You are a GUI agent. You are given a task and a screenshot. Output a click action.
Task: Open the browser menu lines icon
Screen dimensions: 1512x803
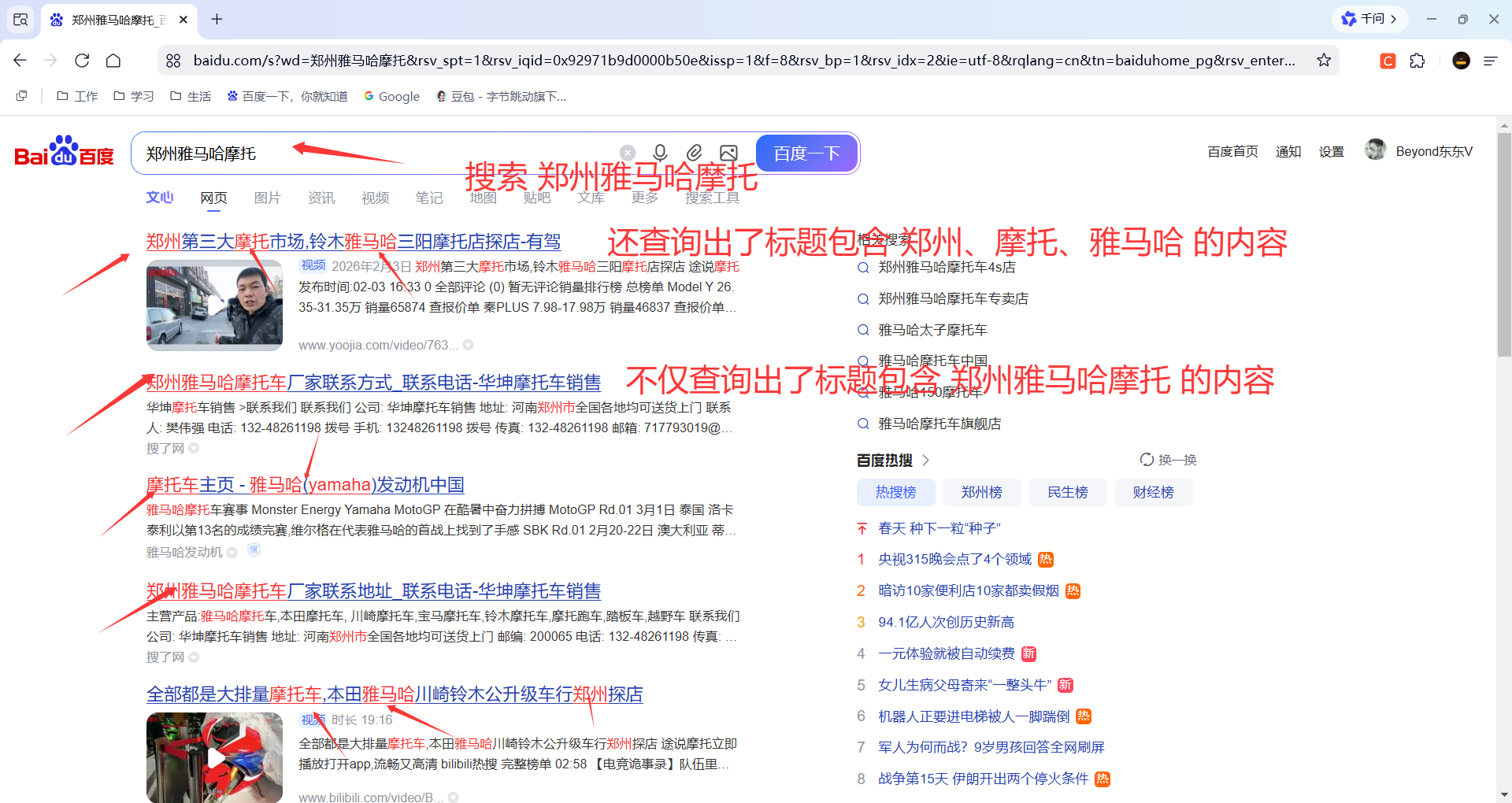[x=1491, y=61]
